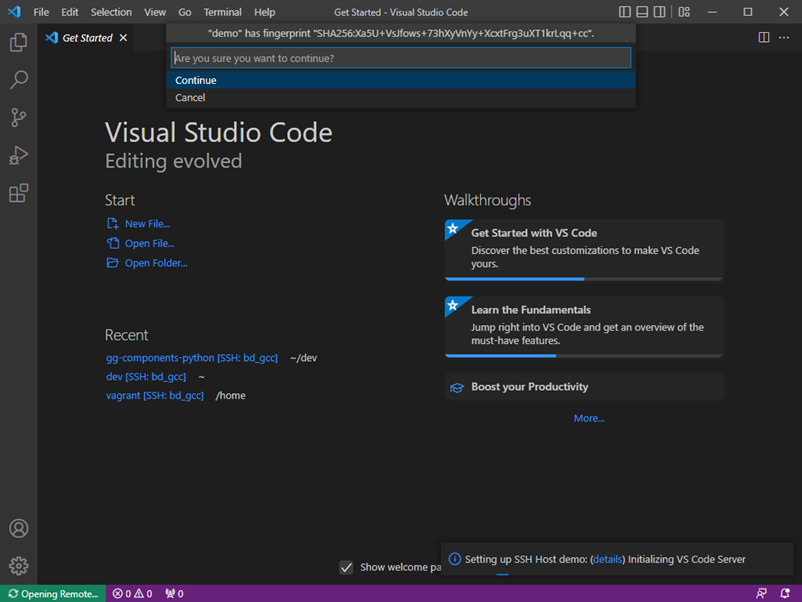The width and height of the screenshot is (802, 602).
Task: Click the '~/dev' path text
Action: pyautogui.click(x=303, y=358)
